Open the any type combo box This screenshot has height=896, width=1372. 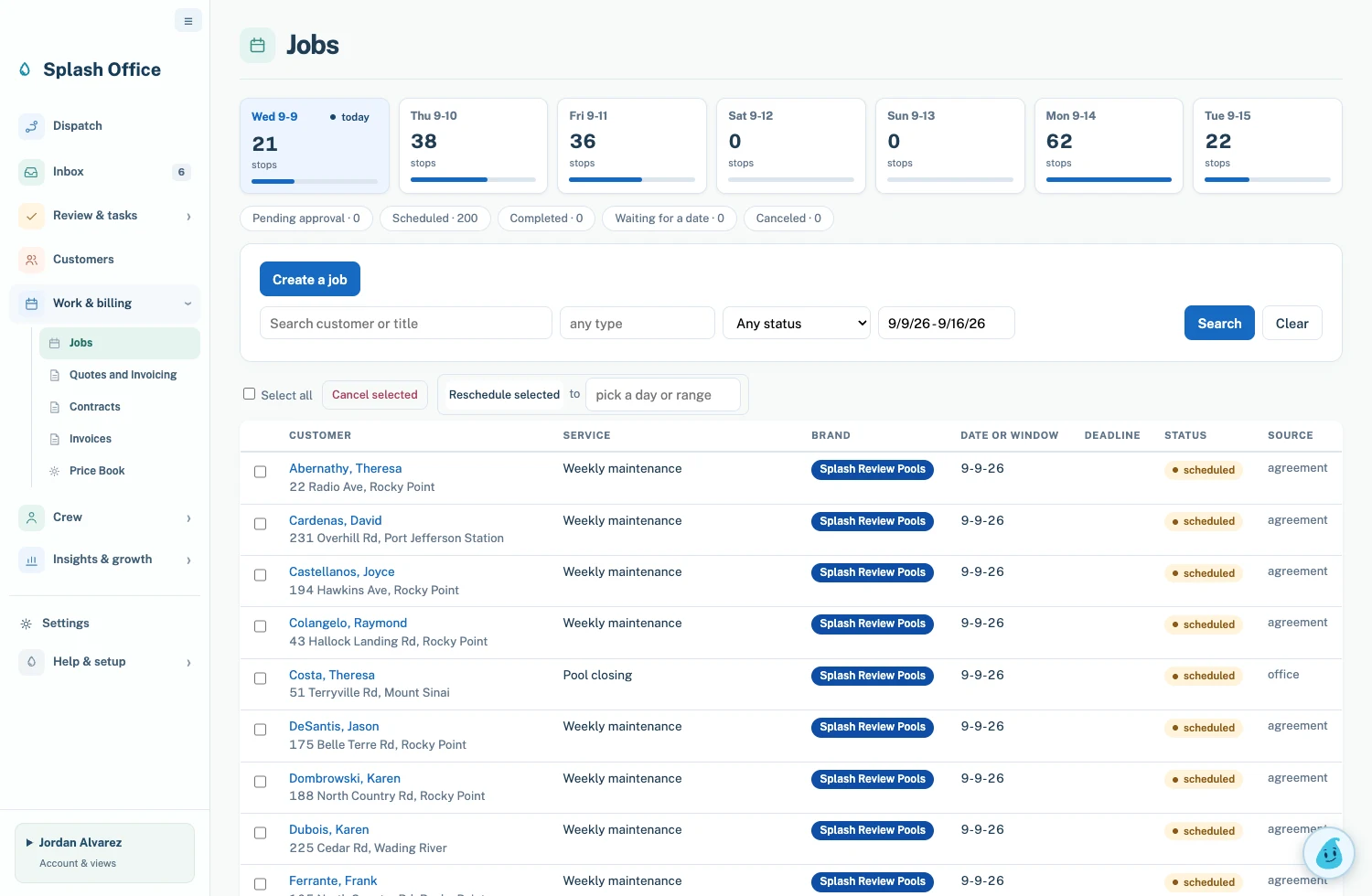click(637, 323)
